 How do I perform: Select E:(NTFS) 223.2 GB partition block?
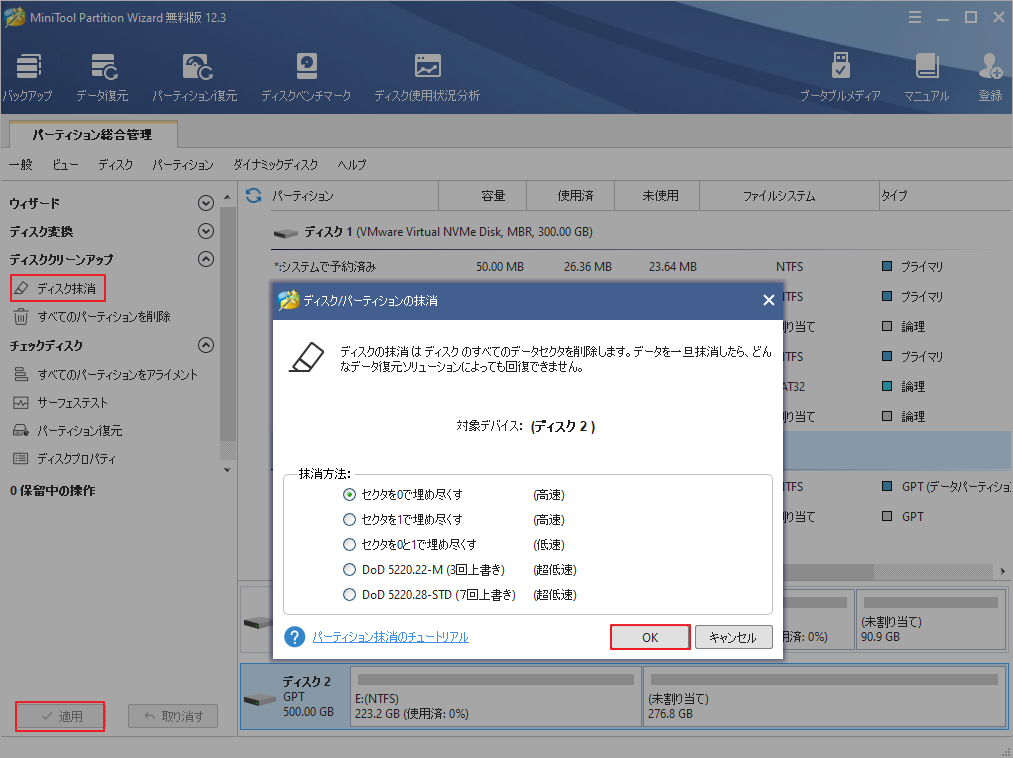tap(496, 697)
